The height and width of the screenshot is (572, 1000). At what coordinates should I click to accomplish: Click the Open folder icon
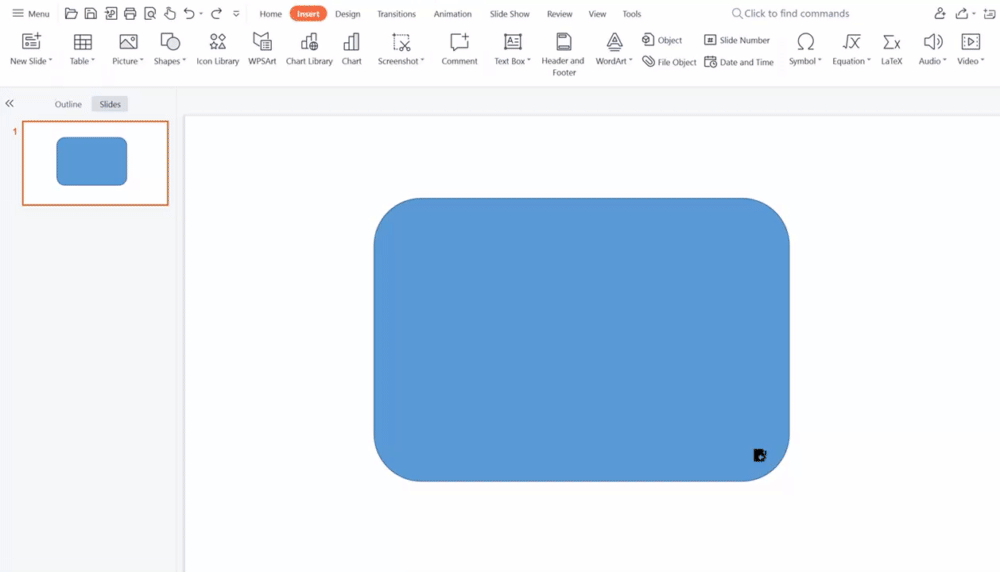[71, 13]
